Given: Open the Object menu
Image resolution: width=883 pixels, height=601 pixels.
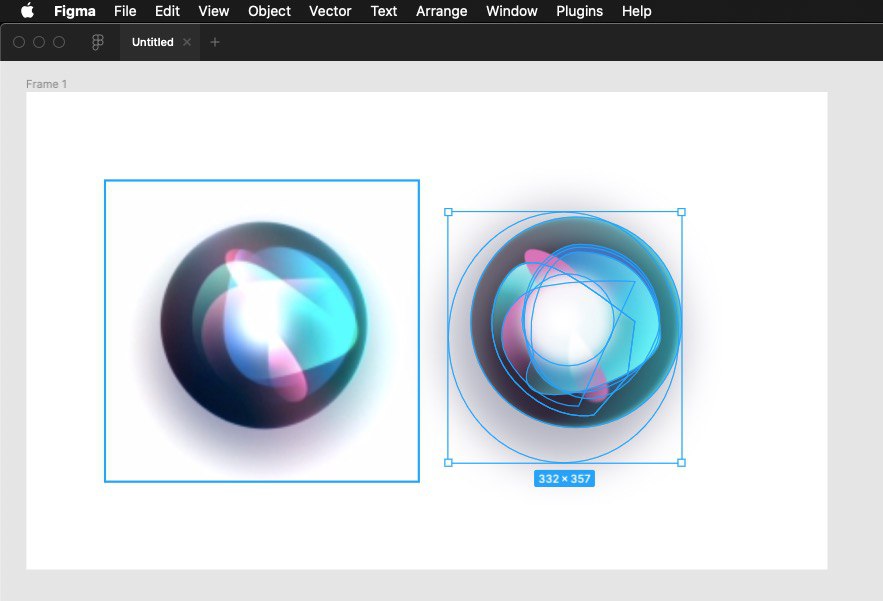Looking at the screenshot, I should 269,11.
